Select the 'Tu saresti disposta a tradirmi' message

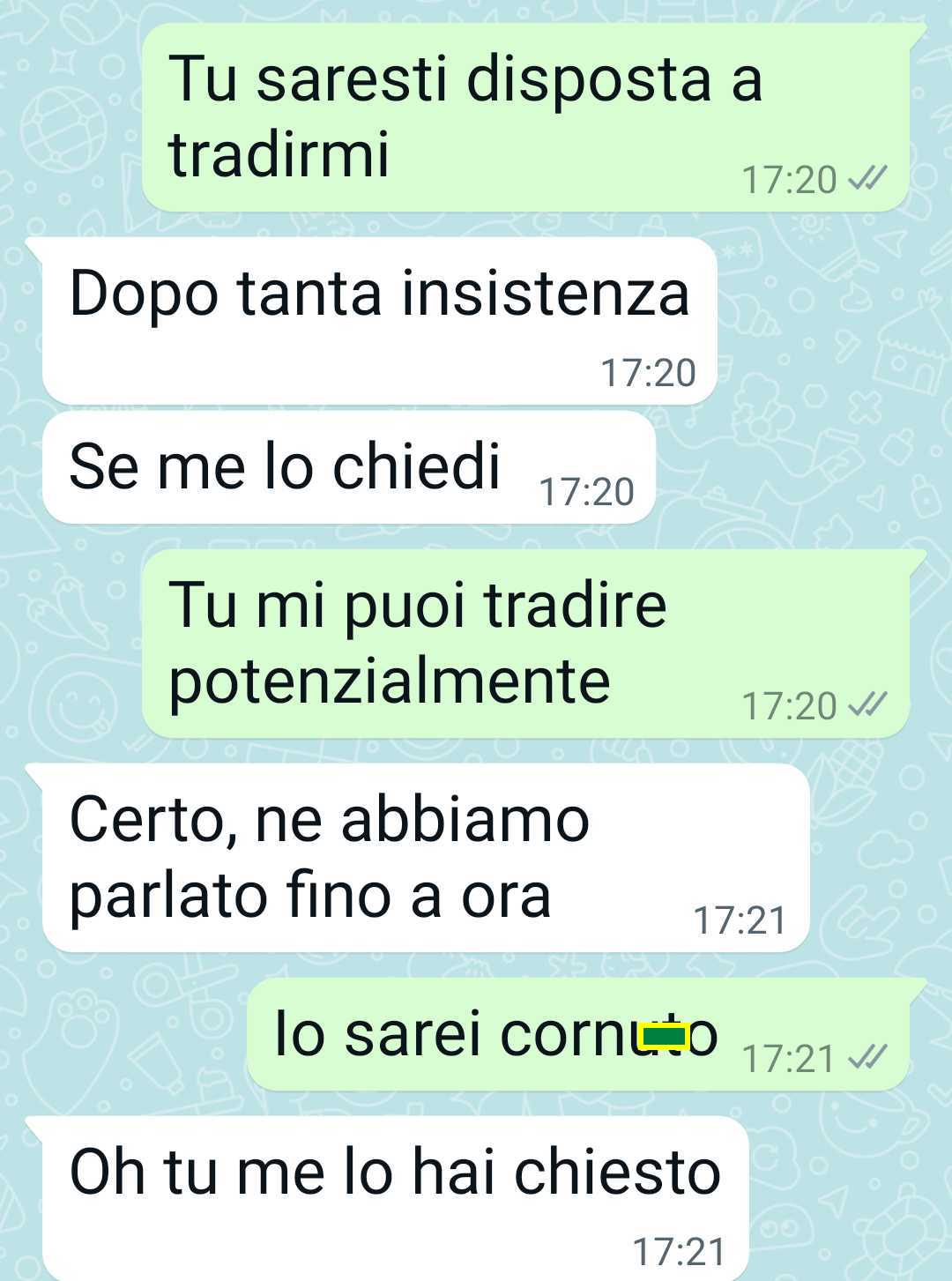point(525,117)
